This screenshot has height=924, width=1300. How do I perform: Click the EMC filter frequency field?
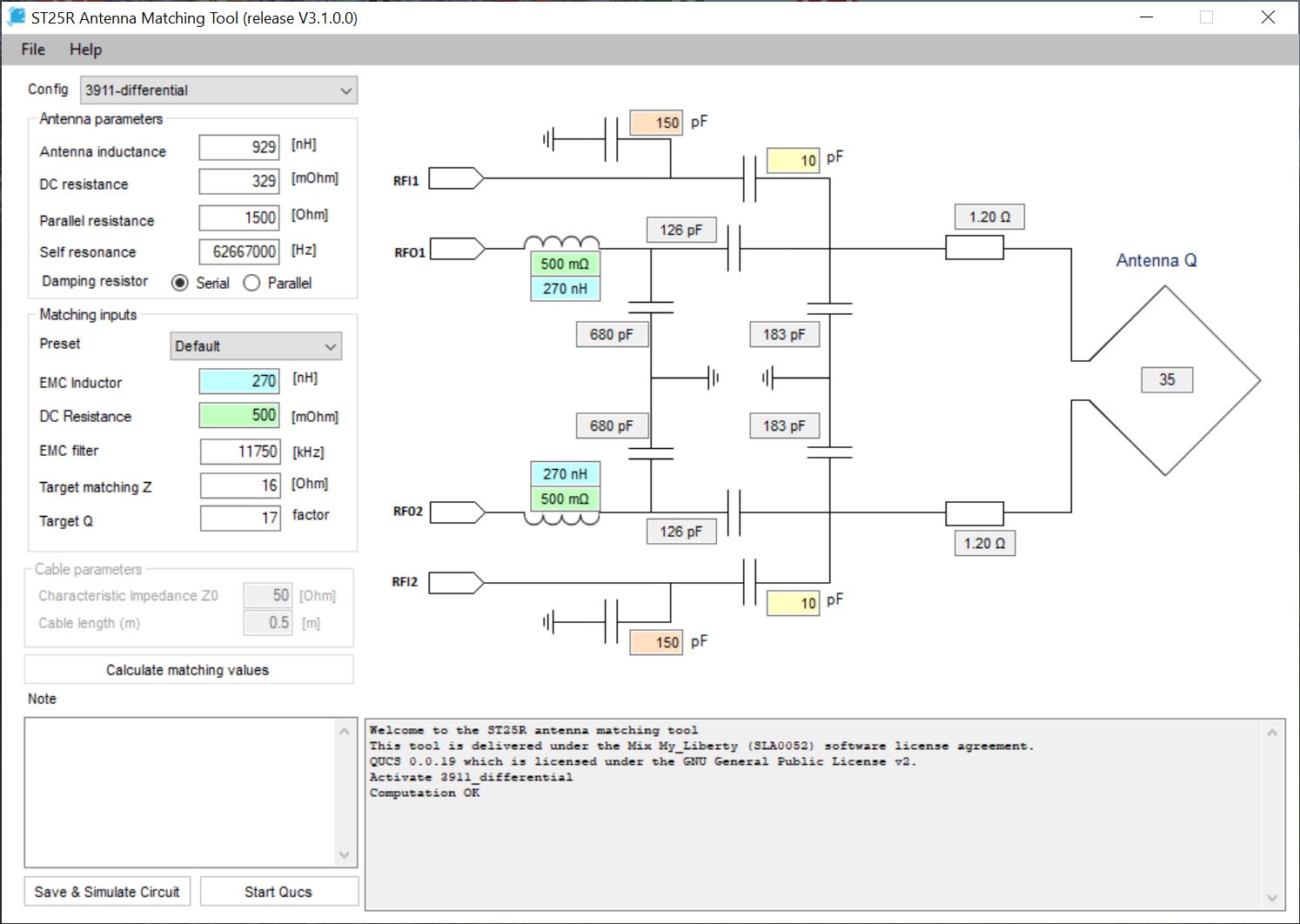point(240,452)
